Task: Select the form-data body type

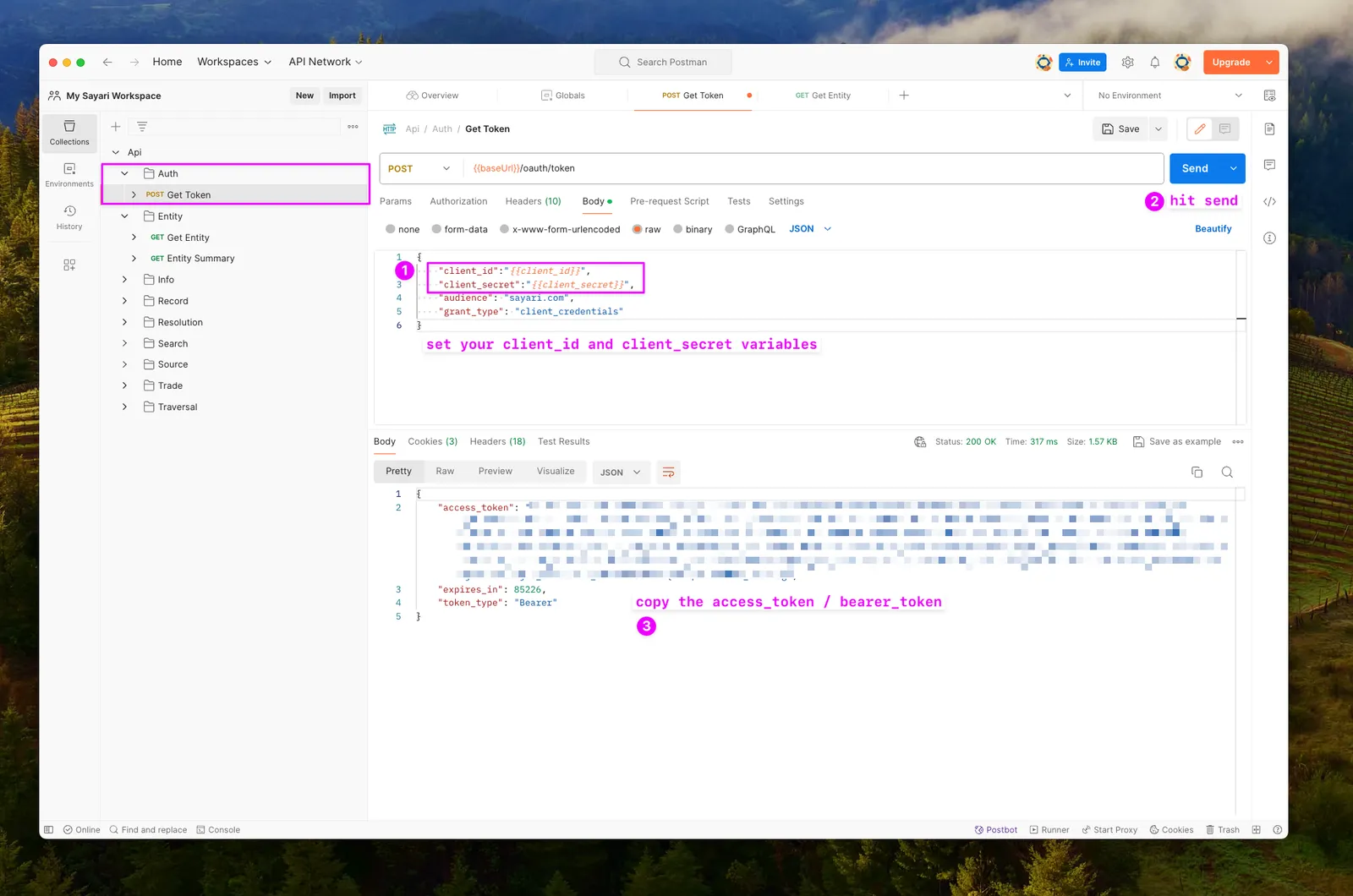Action: tap(459, 229)
